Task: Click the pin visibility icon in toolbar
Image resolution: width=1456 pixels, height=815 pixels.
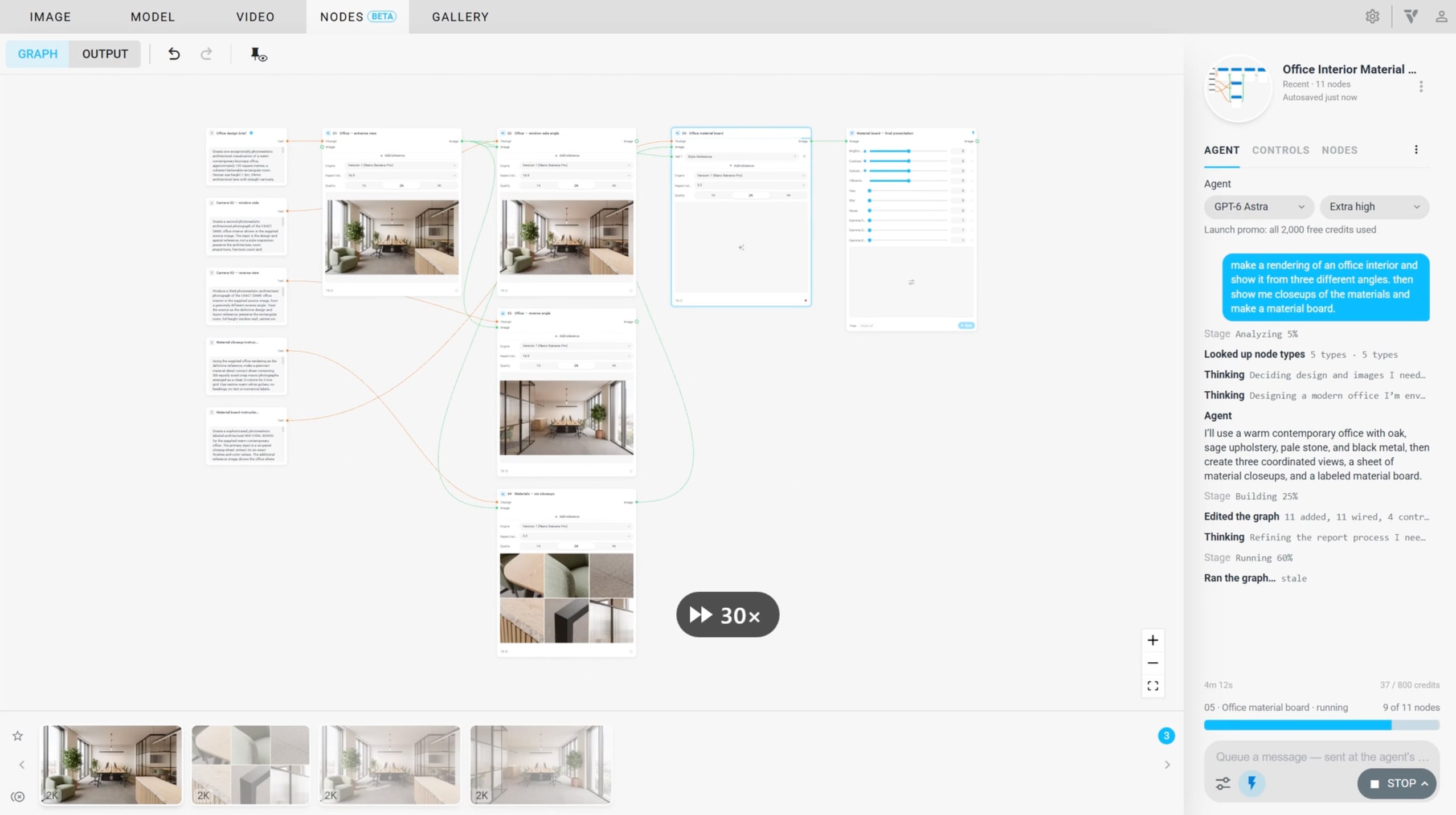Action: point(259,54)
